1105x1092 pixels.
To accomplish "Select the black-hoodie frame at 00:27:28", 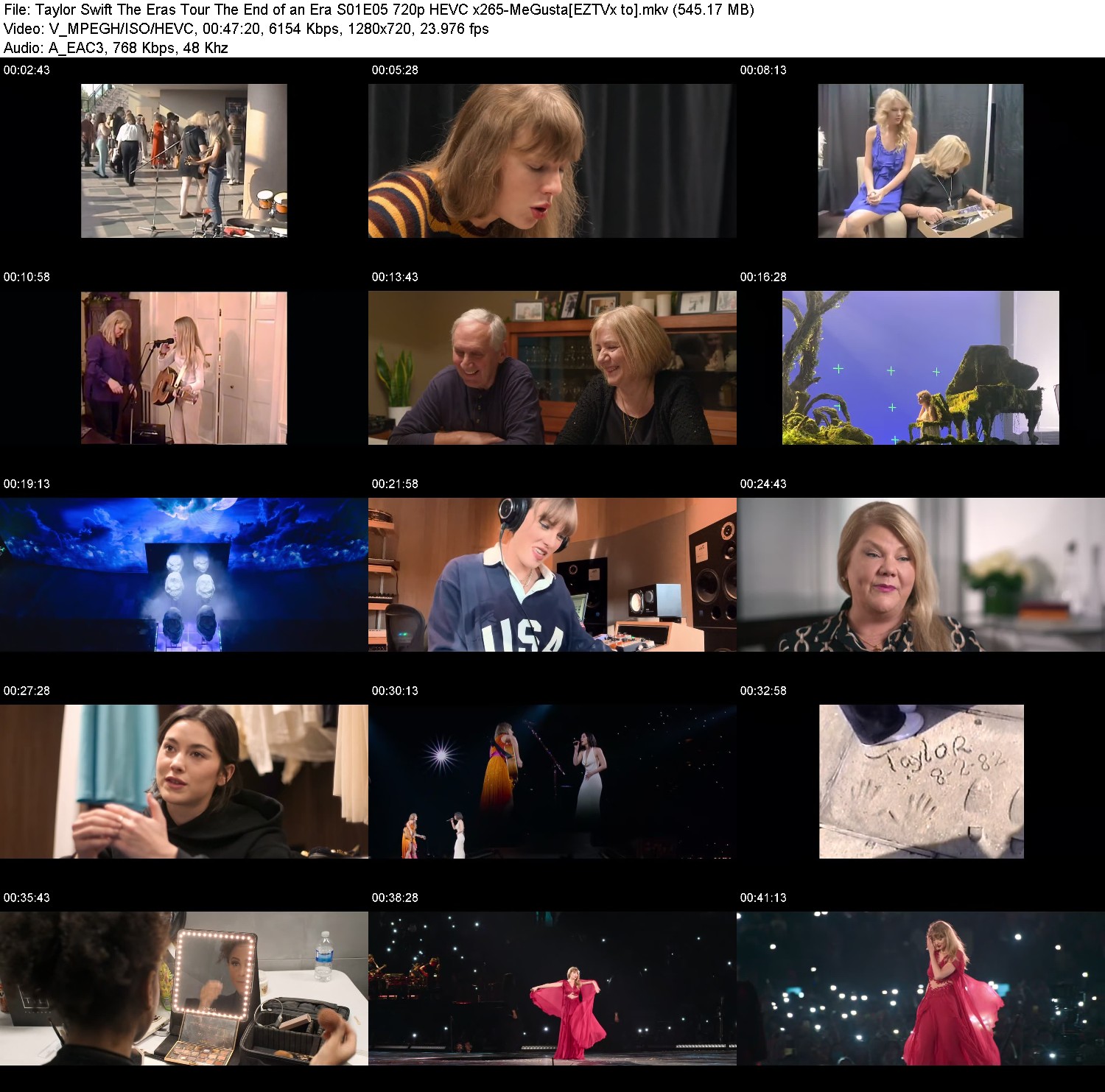I will (x=184, y=781).
